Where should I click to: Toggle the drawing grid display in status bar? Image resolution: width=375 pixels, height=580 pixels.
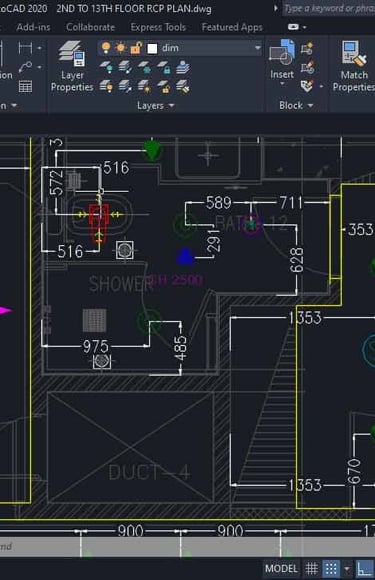312,568
